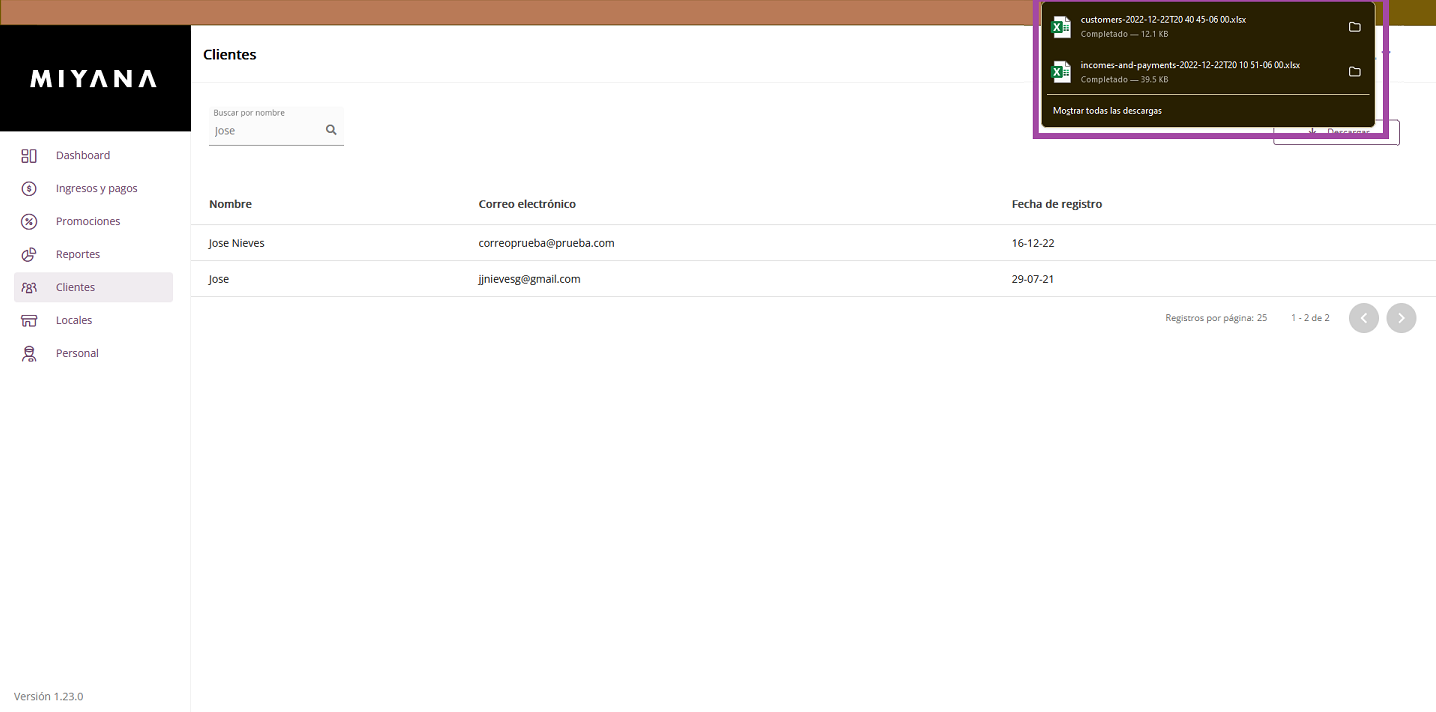Show customers xlsx file in folder
Screen dimensions: 1436x712
point(1355,27)
